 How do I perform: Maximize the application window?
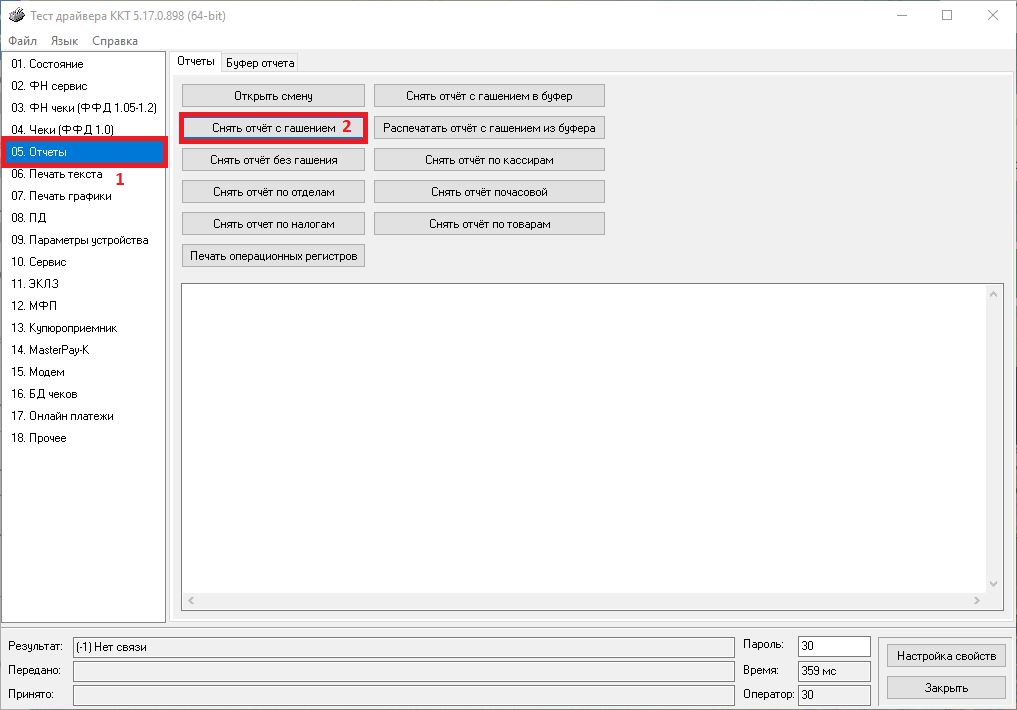point(947,15)
